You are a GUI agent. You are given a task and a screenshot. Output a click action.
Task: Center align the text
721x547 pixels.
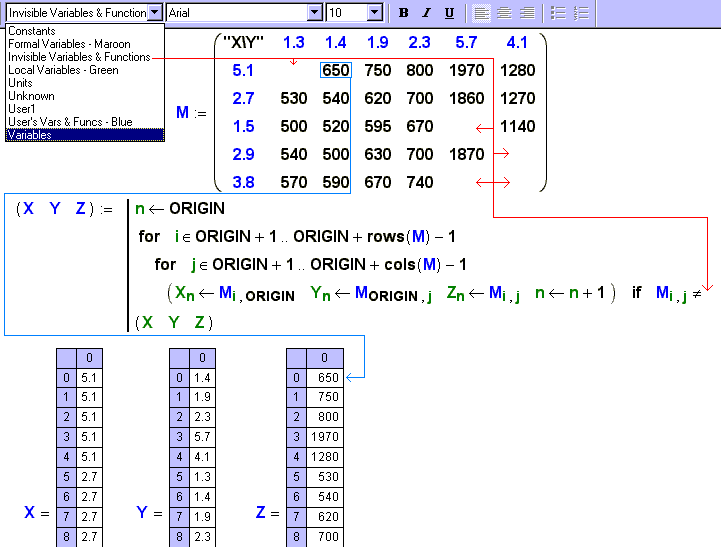(x=504, y=13)
